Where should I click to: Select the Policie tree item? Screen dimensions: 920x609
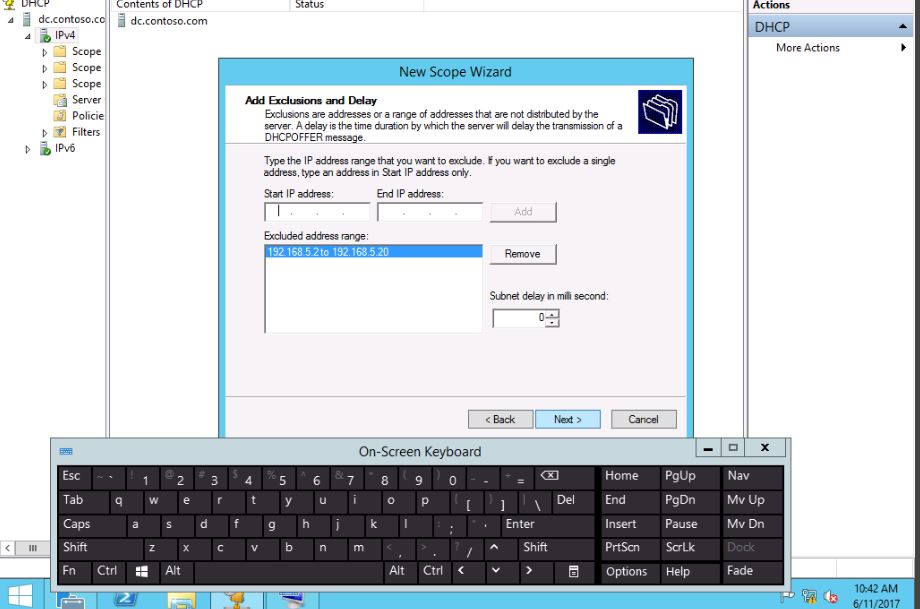point(87,116)
